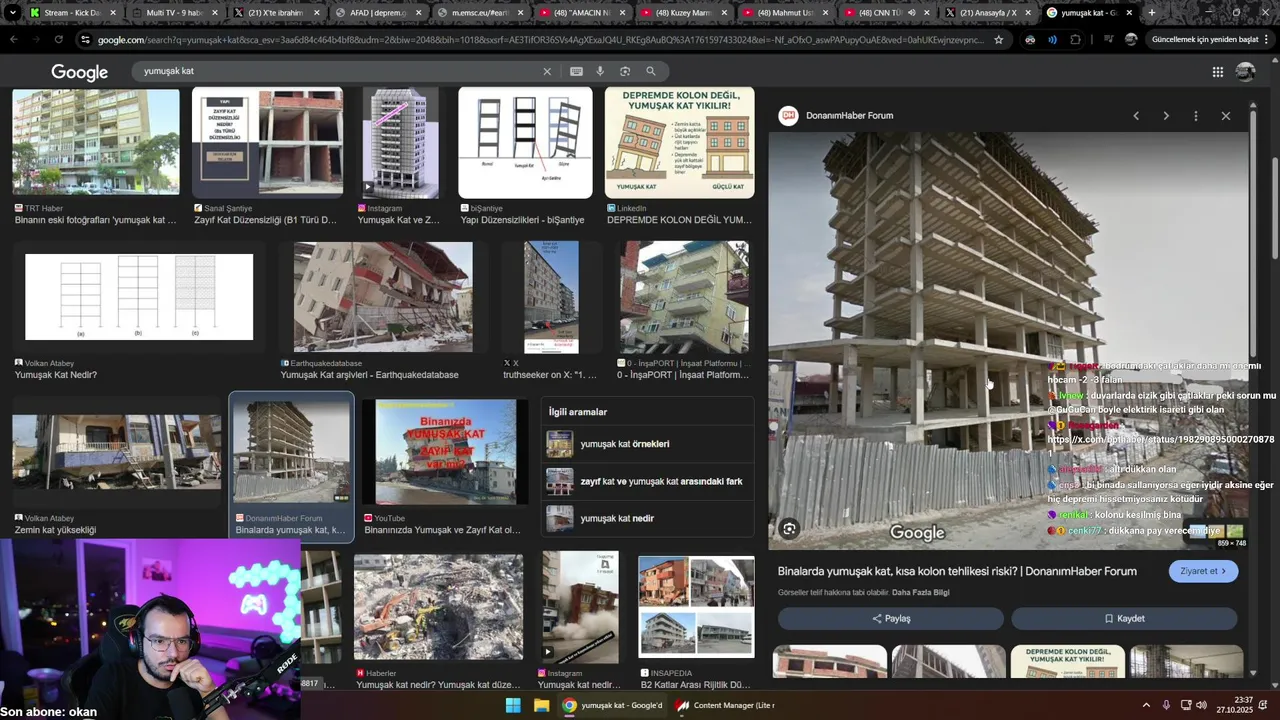Open File Explorer from the taskbar
Screen dimensions: 1280x720
click(x=541, y=705)
